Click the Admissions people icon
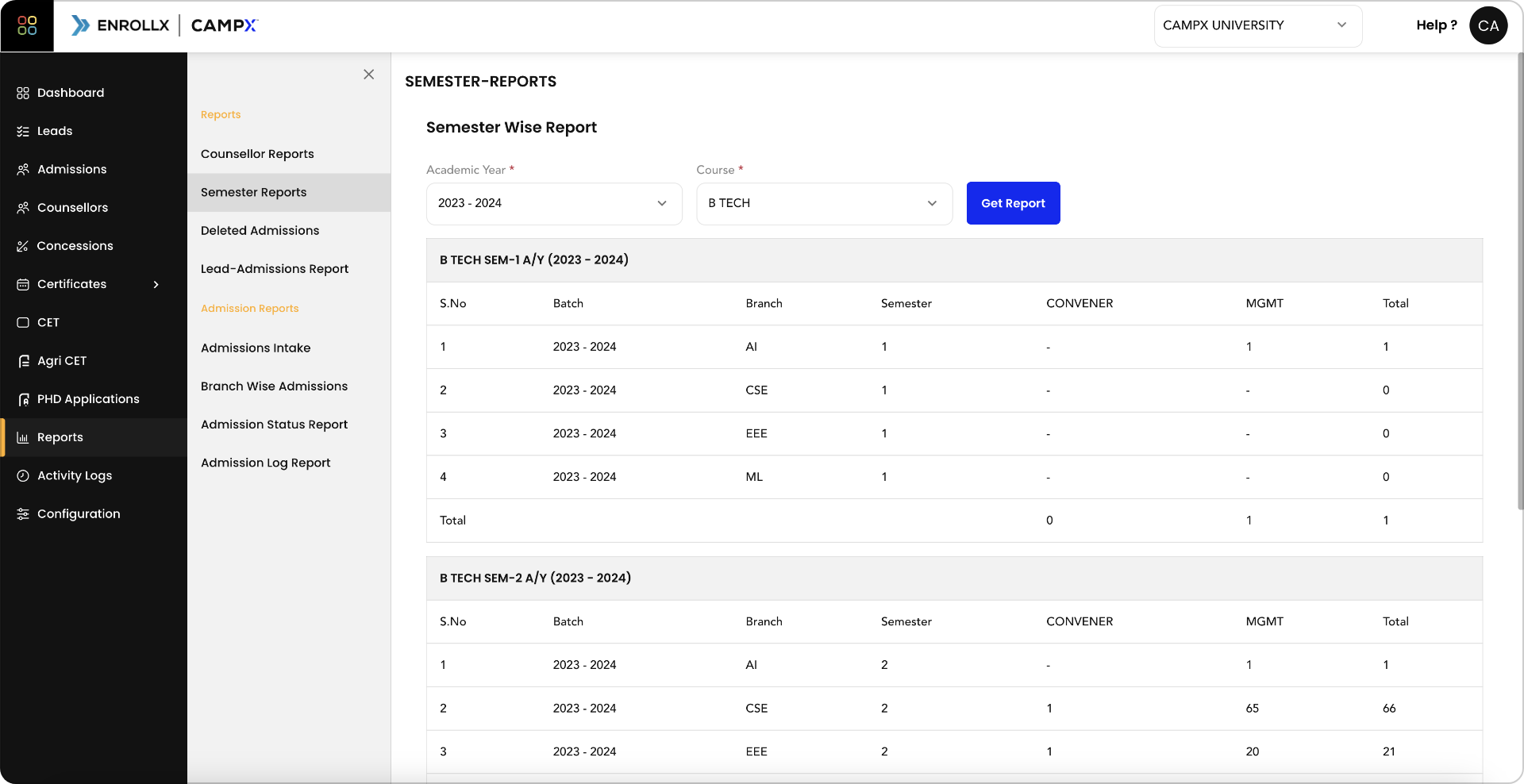 (23, 169)
